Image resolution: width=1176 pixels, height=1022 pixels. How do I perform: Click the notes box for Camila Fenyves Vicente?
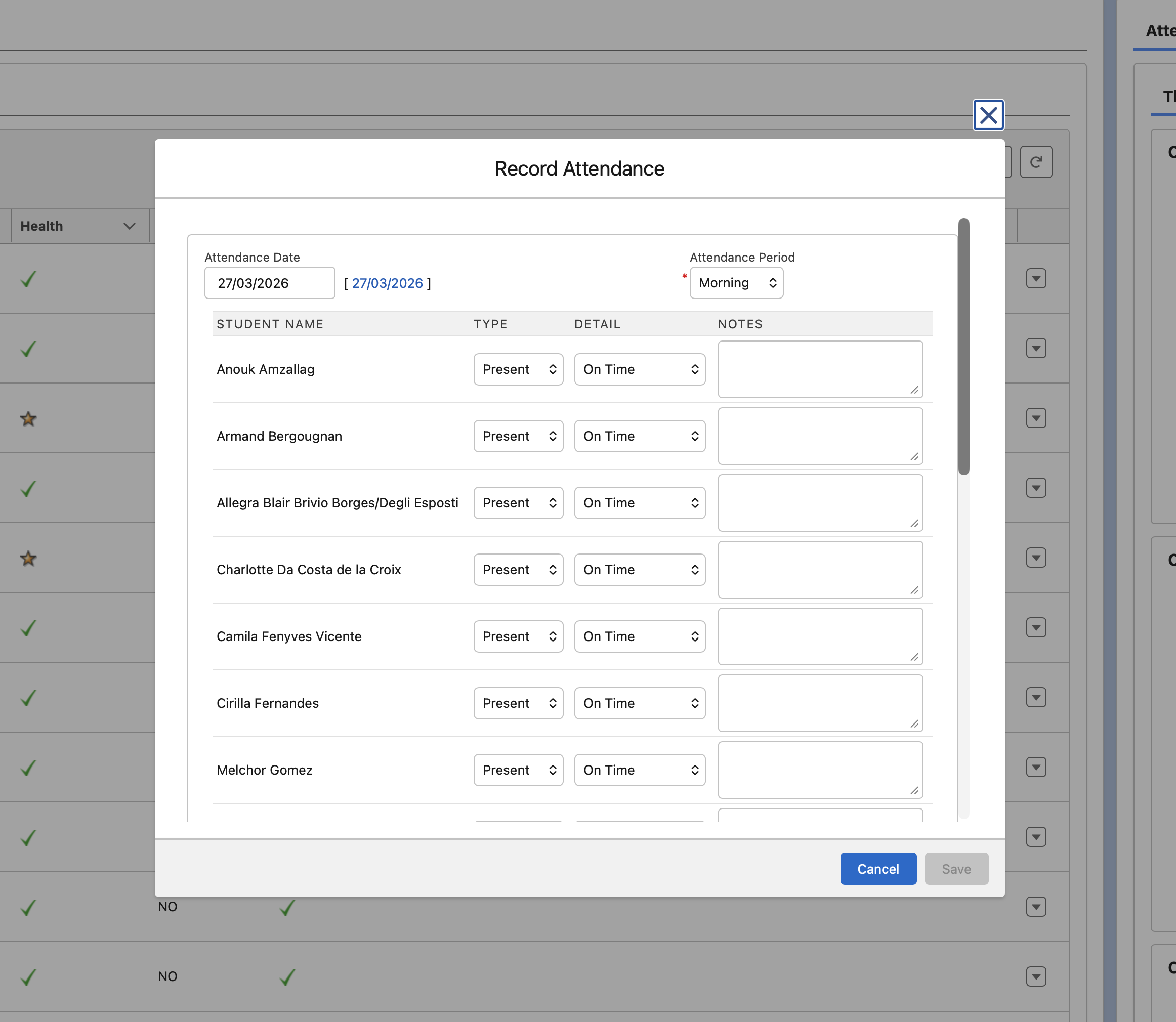(x=820, y=636)
